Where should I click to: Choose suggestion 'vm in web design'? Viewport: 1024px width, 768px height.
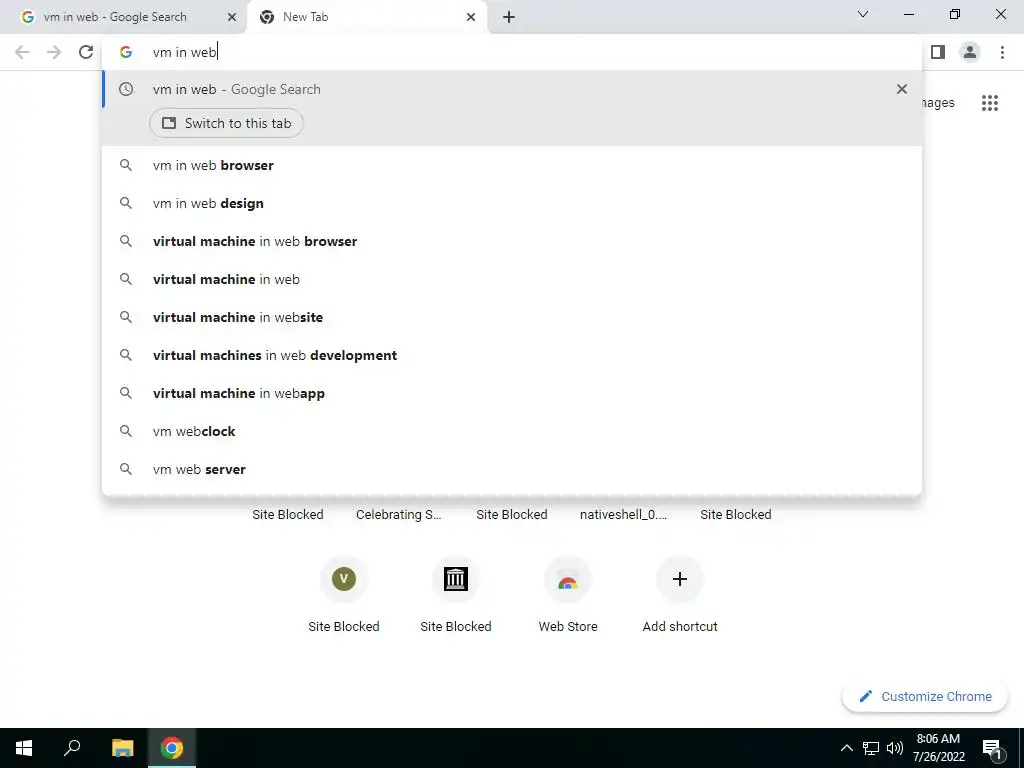point(512,203)
